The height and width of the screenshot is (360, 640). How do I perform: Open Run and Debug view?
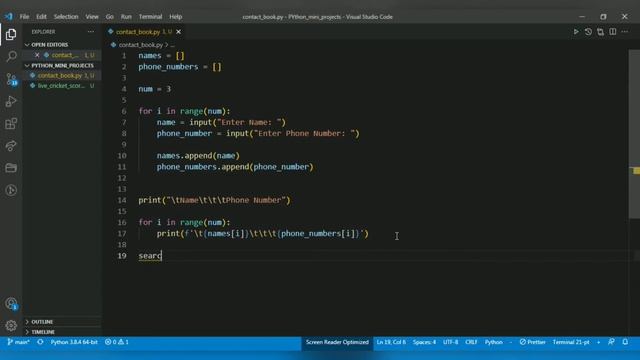[11, 101]
